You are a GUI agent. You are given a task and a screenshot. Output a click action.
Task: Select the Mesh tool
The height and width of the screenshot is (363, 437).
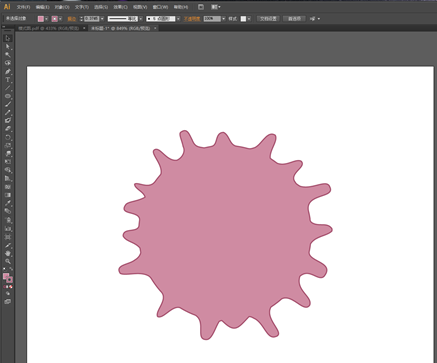8,187
